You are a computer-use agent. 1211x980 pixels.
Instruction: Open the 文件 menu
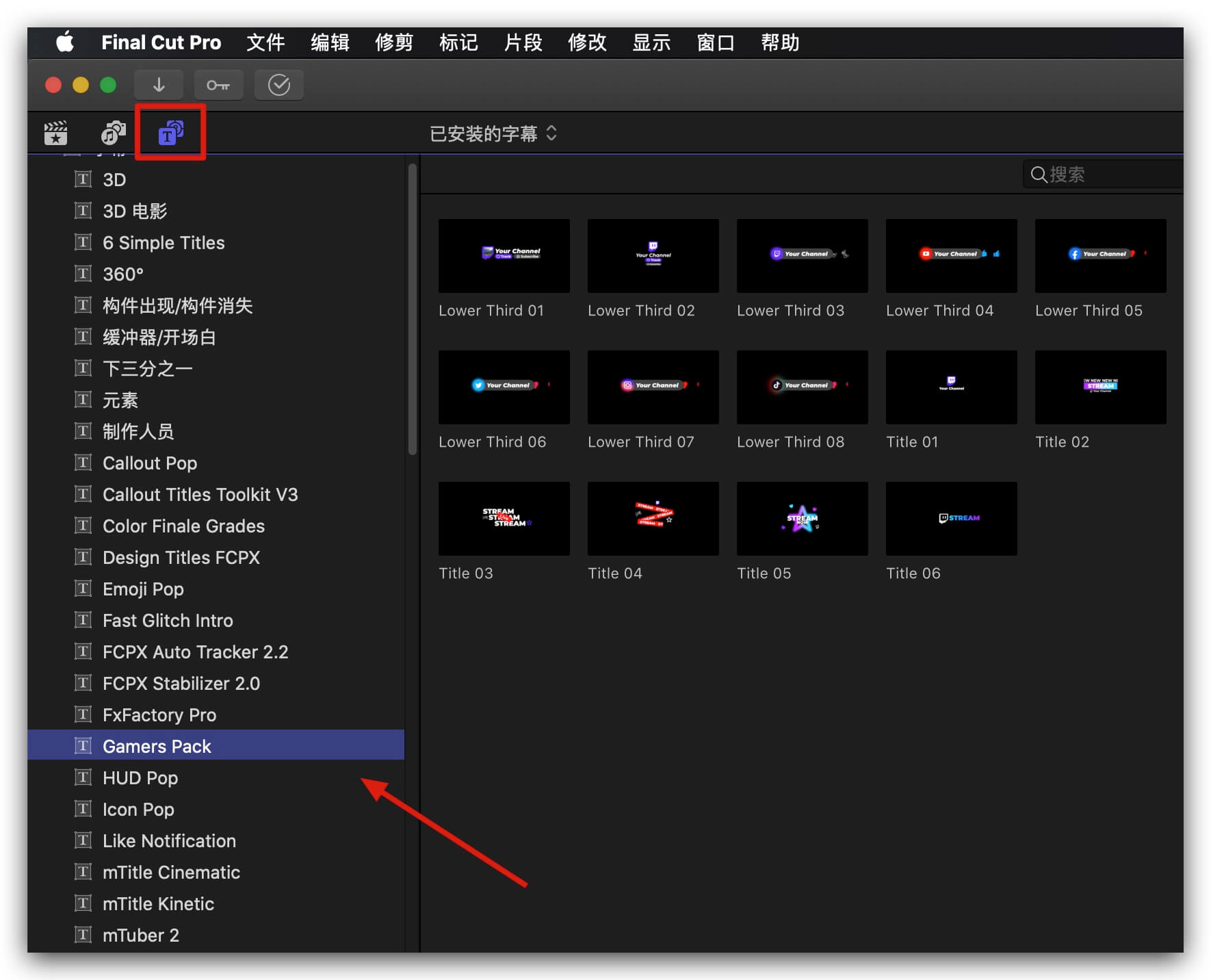(265, 42)
